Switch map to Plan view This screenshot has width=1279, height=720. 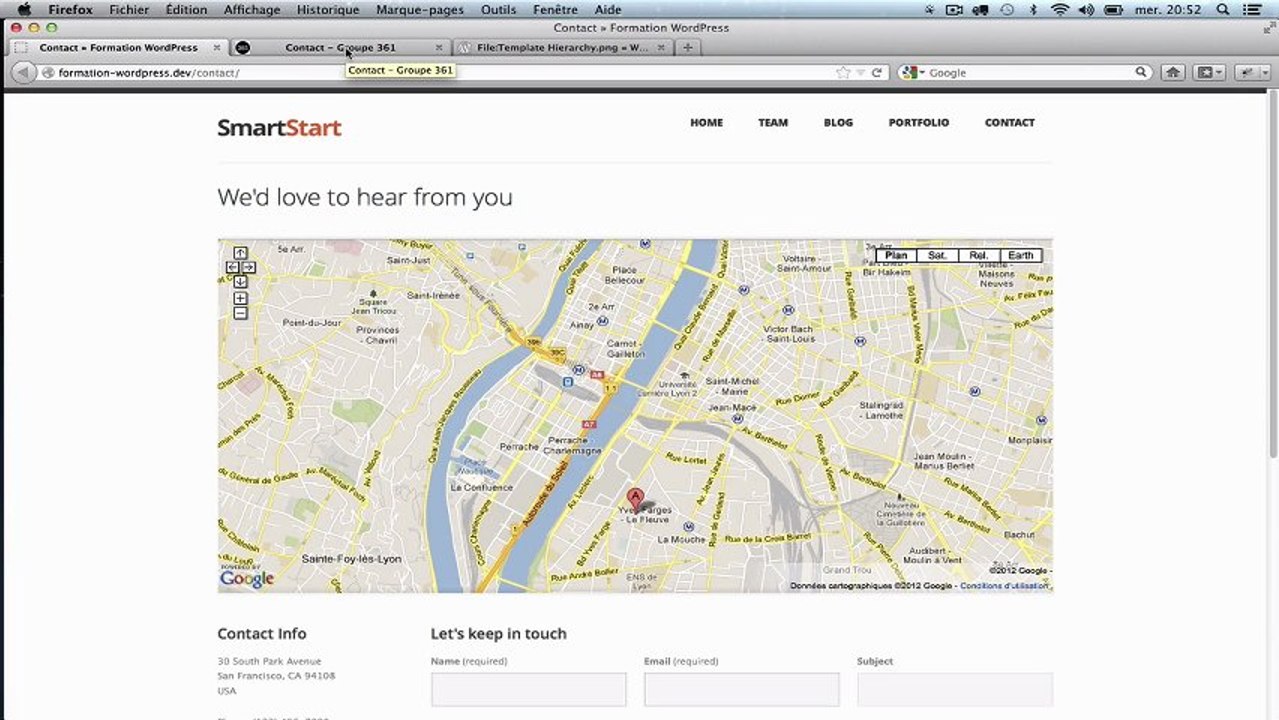[x=896, y=255]
